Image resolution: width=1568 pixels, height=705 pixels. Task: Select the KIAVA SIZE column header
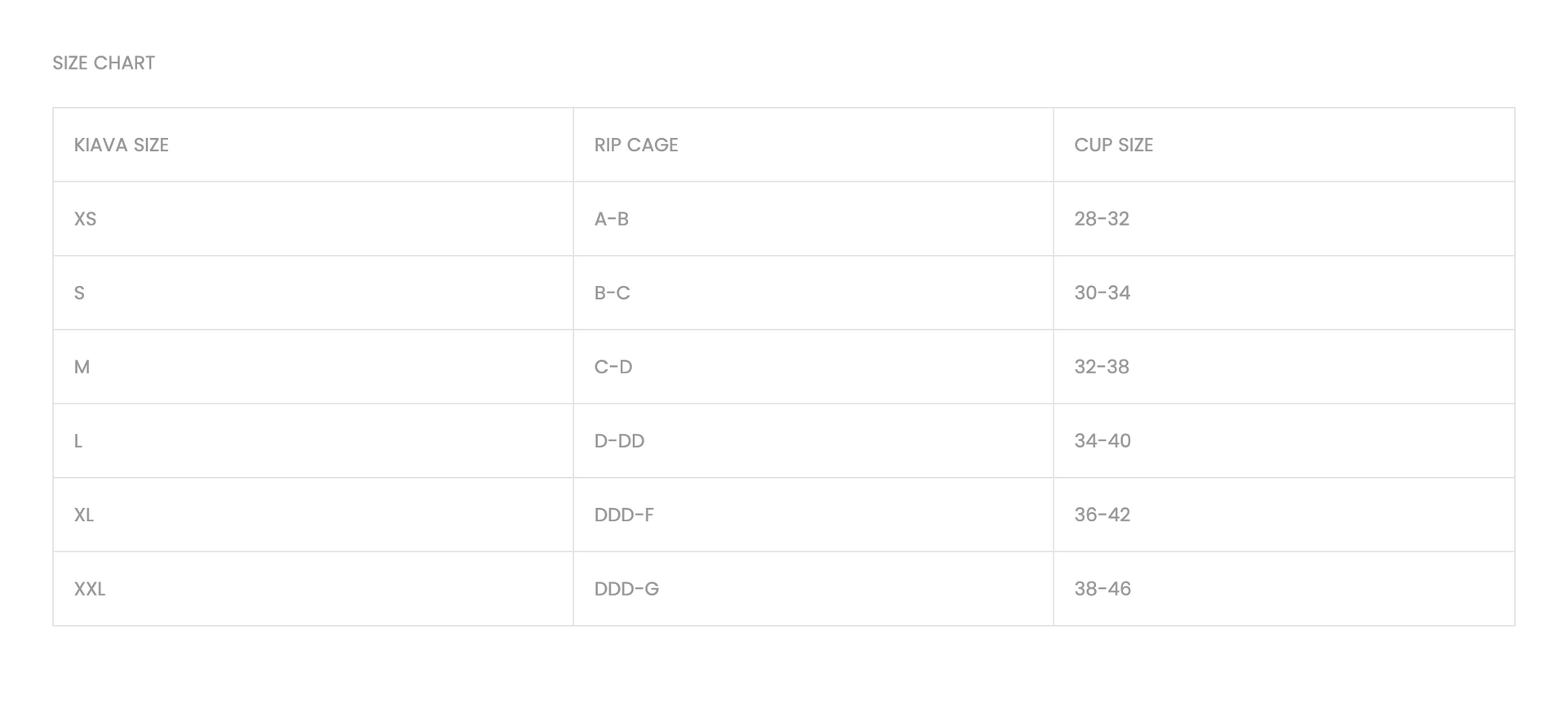coord(122,145)
